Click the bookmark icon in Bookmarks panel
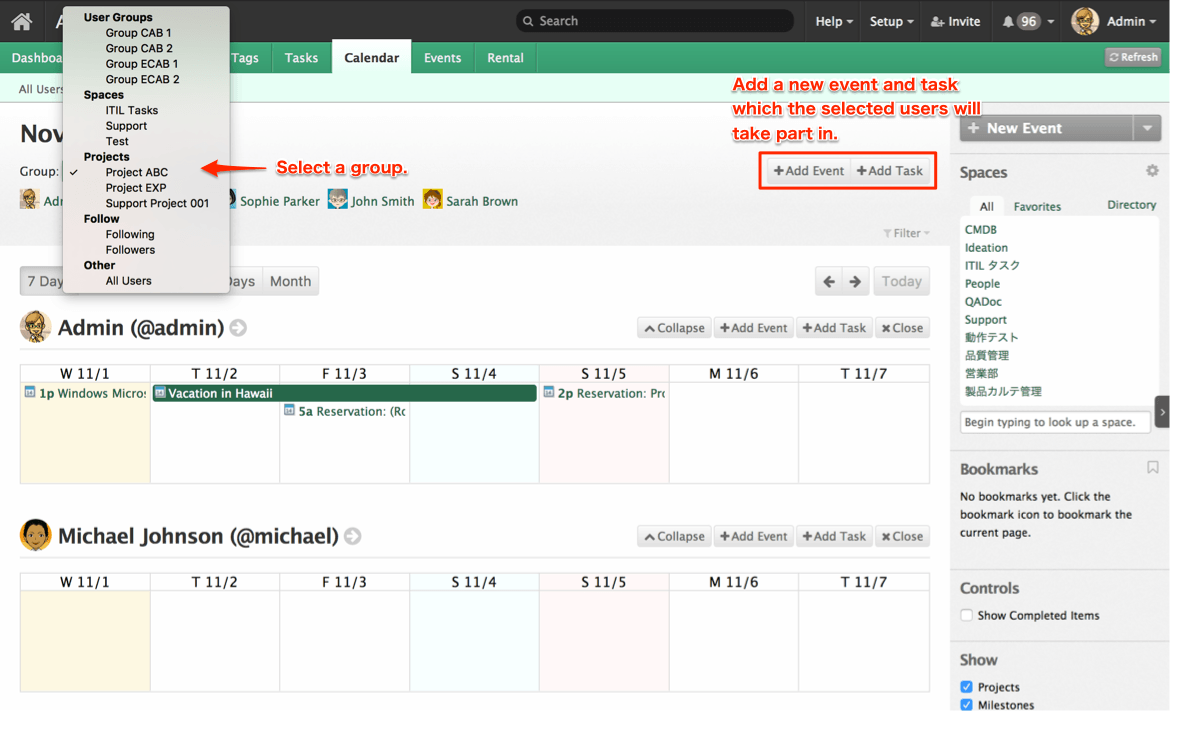Image resolution: width=1190 pixels, height=731 pixels. coord(1152,468)
